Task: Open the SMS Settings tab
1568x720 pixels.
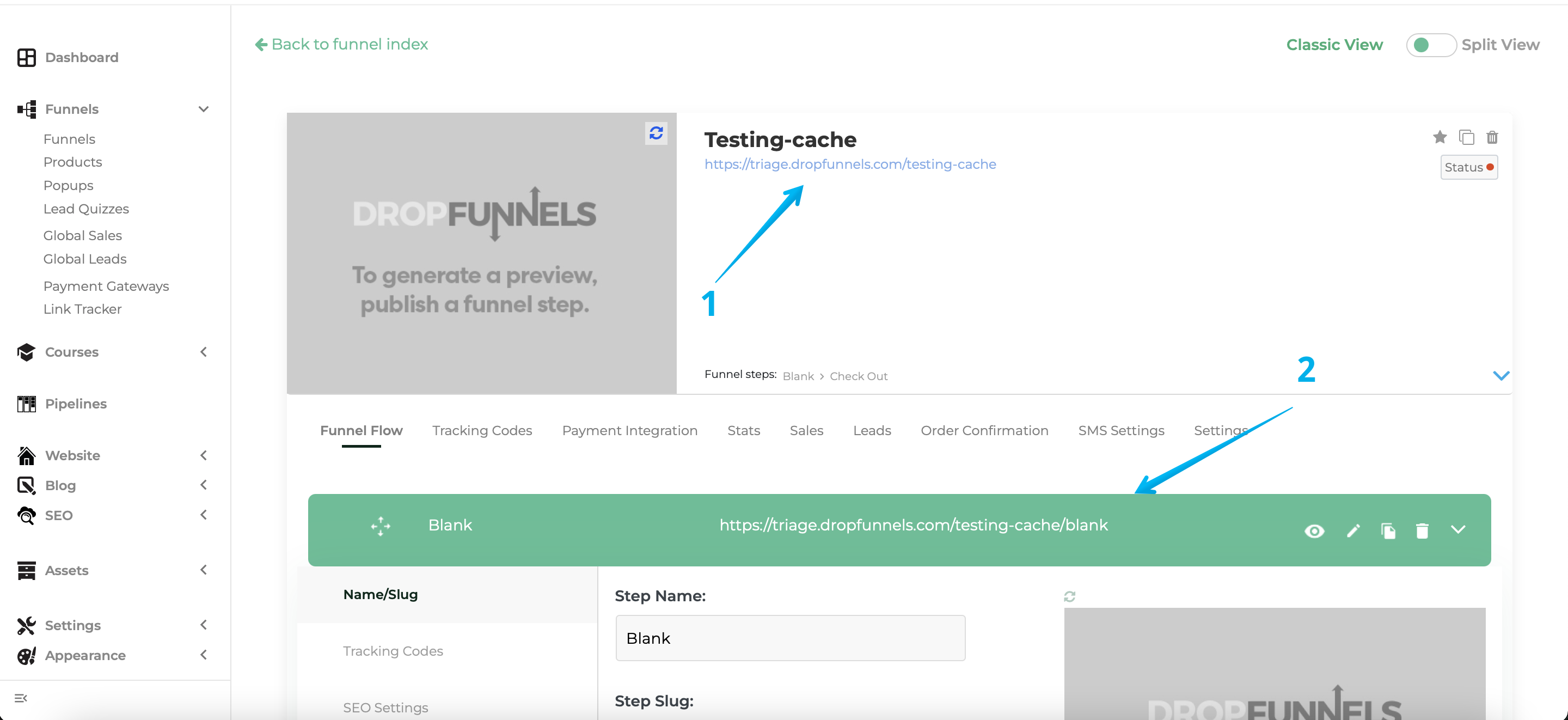Action: tap(1120, 431)
